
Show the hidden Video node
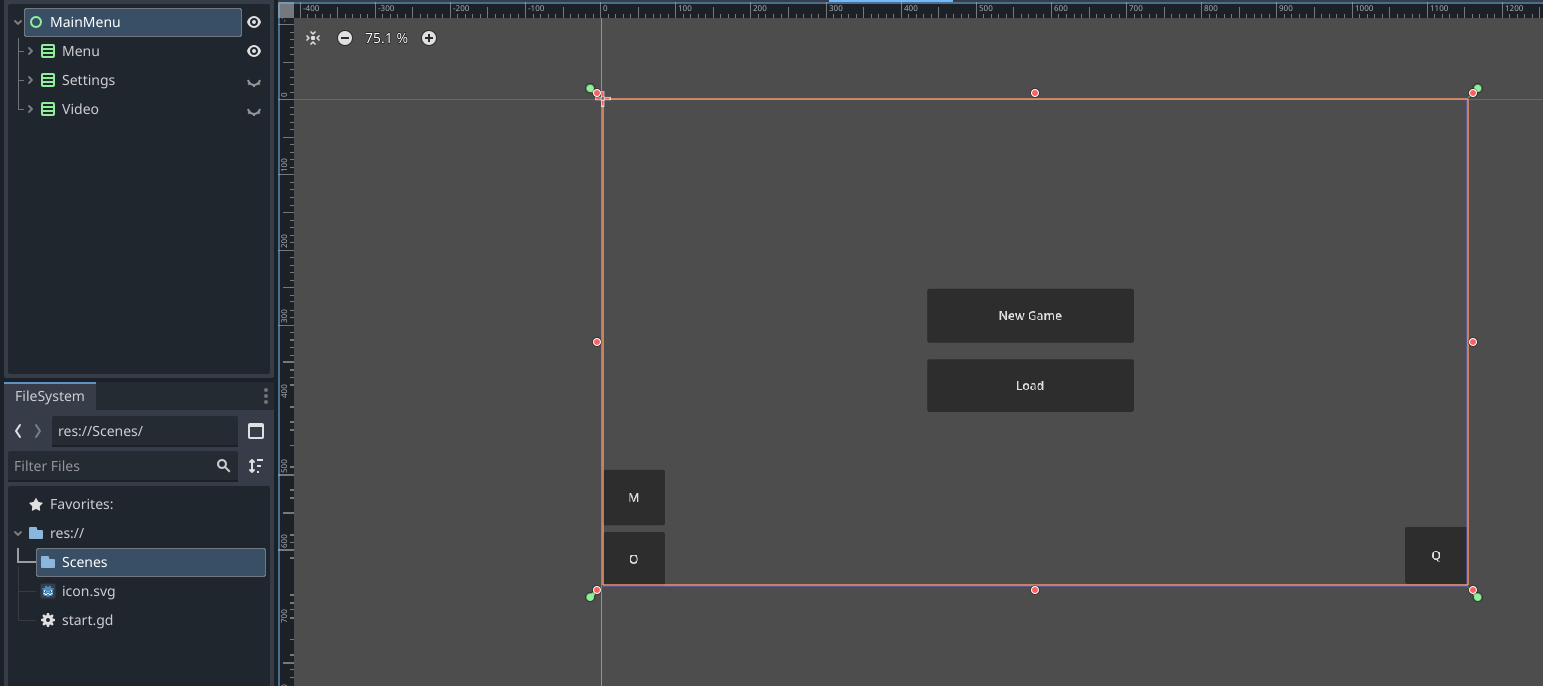(x=254, y=111)
